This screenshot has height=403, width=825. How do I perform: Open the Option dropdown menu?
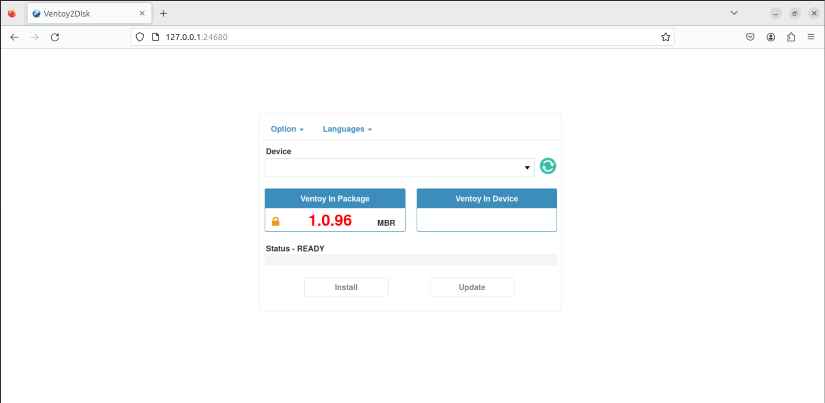287,129
